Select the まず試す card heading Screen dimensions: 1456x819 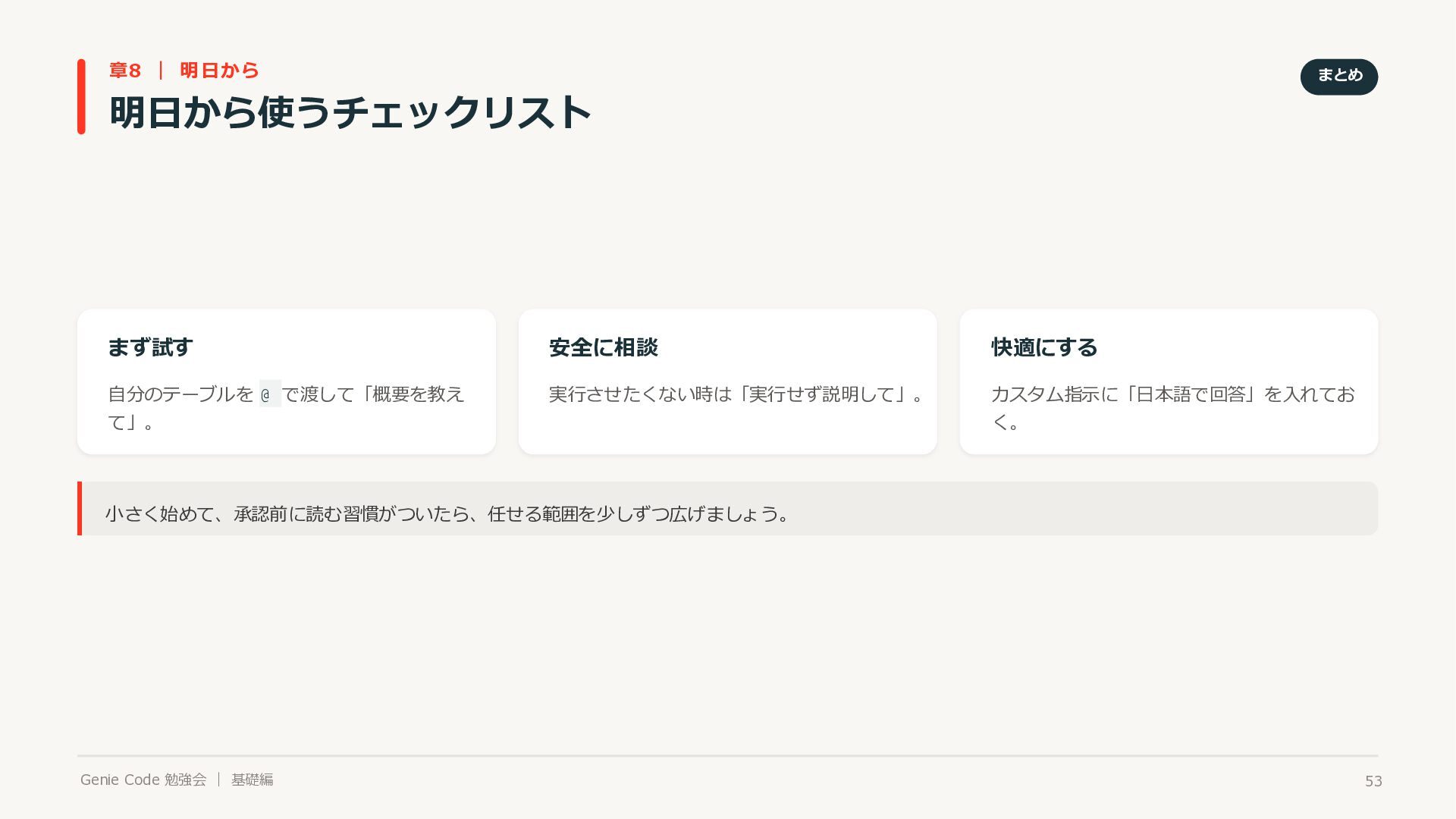150,347
